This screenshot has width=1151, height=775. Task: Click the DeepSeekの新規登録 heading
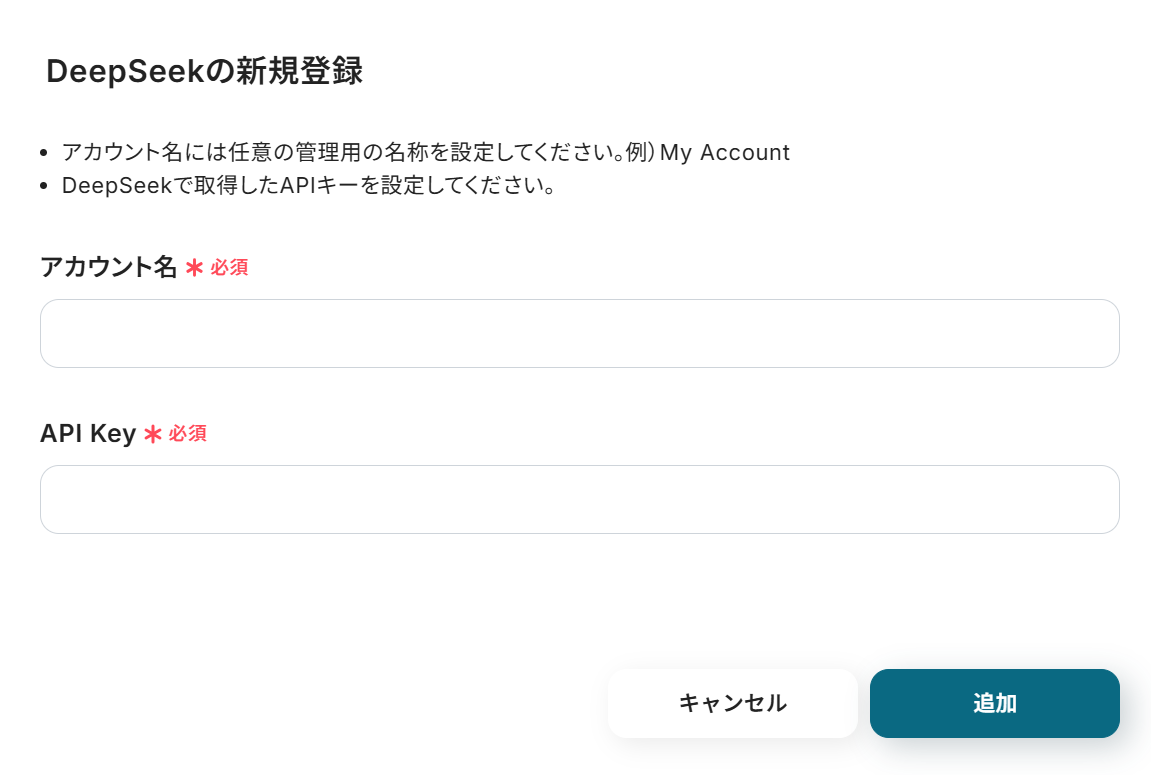tap(204, 72)
